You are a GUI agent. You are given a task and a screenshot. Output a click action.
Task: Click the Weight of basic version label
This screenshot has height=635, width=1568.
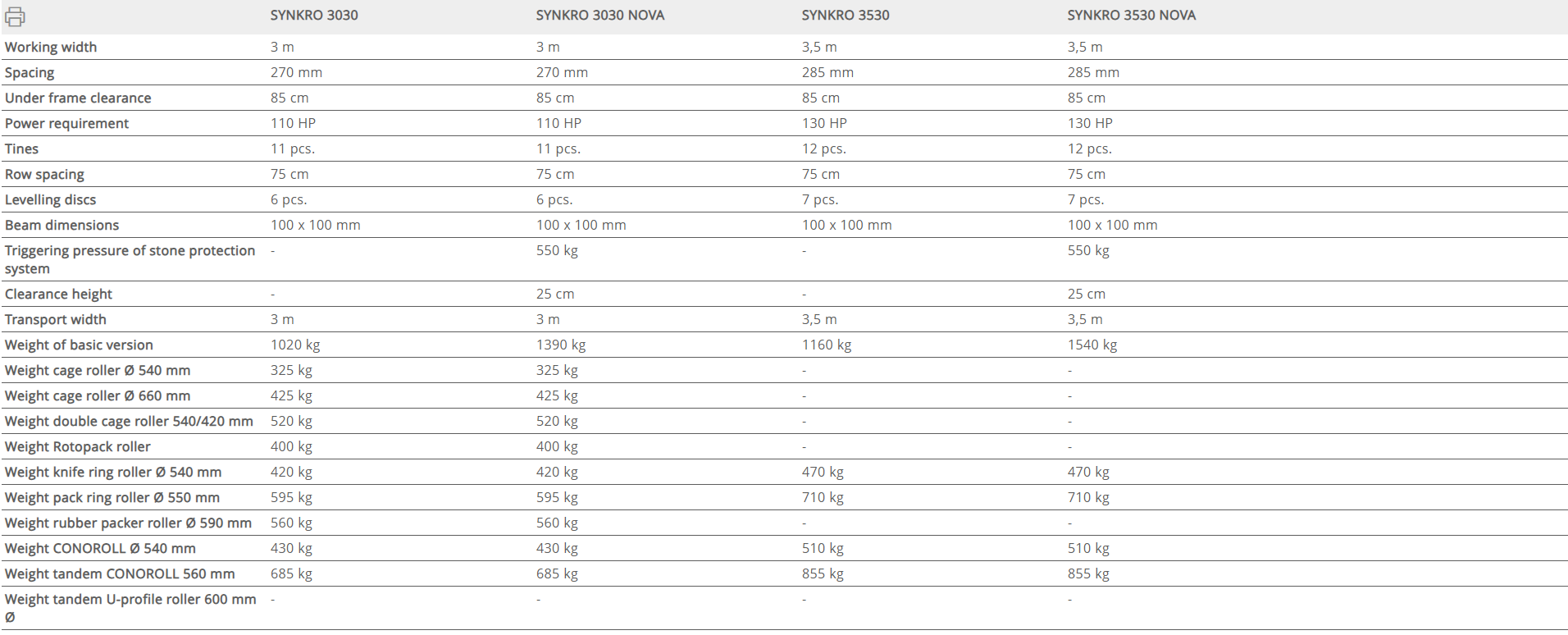pos(79,345)
